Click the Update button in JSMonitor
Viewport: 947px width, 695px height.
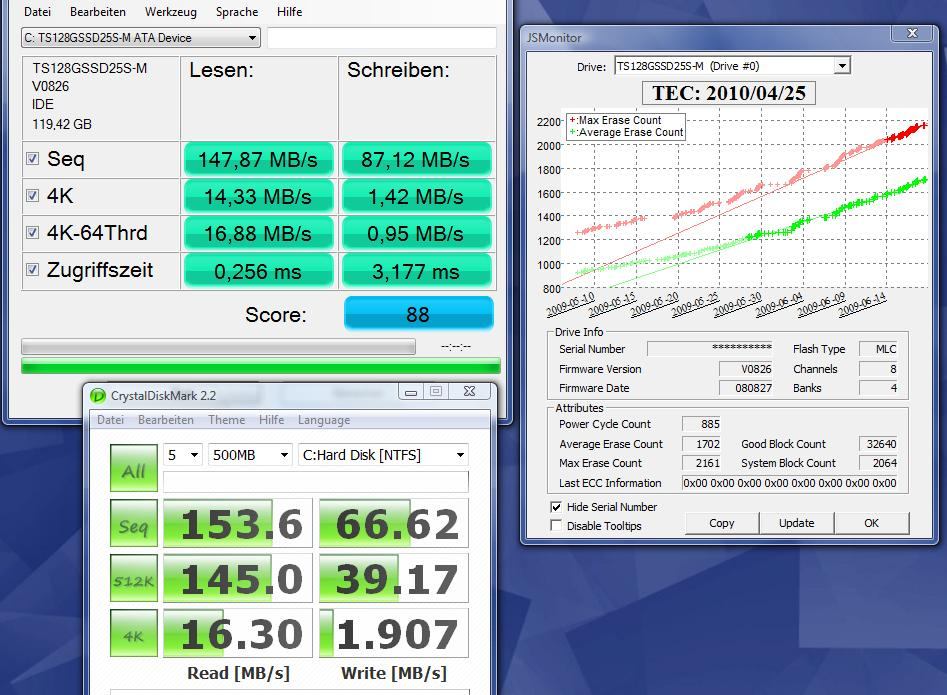tap(797, 523)
